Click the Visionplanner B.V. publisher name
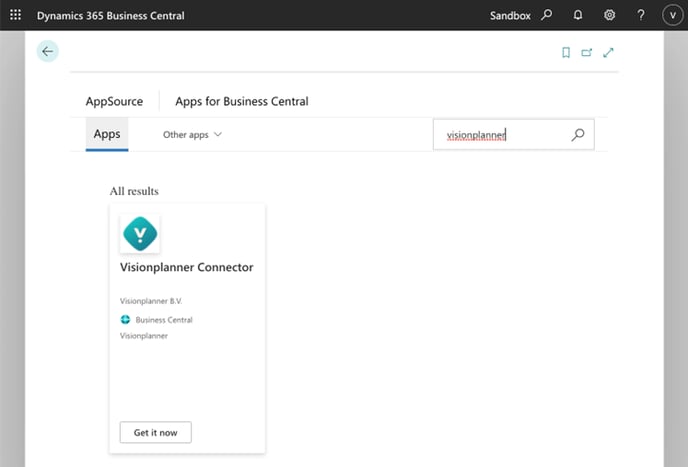The width and height of the screenshot is (688, 467). click(x=151, y=301)
